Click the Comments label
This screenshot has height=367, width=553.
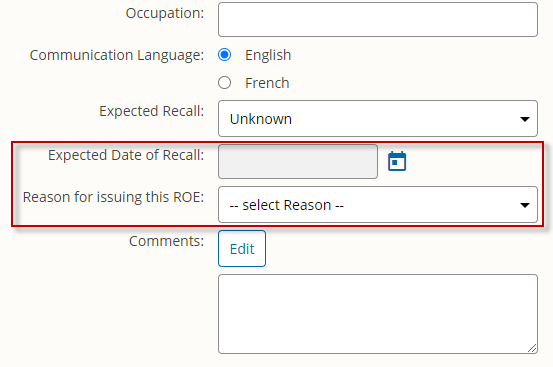click(x=166, y=241)
